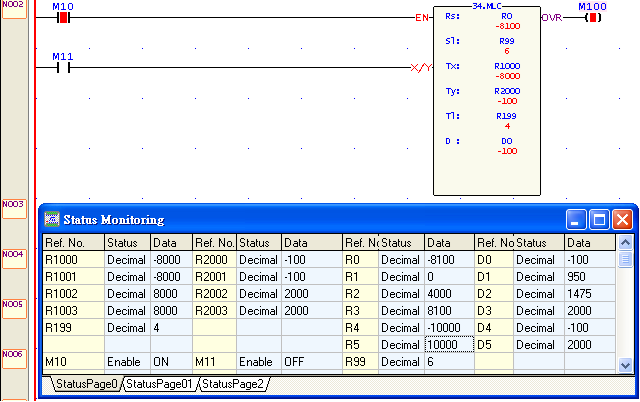Open the StatusPage01 tab
This screenshot has height=402, width=640.
159,384
